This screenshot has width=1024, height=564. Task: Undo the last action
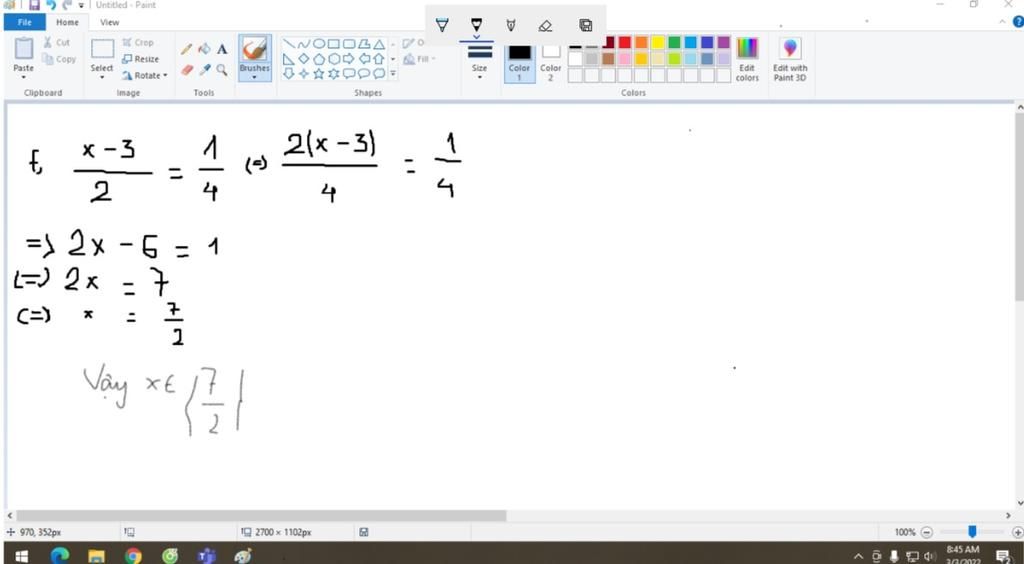[x=51, y=5]
